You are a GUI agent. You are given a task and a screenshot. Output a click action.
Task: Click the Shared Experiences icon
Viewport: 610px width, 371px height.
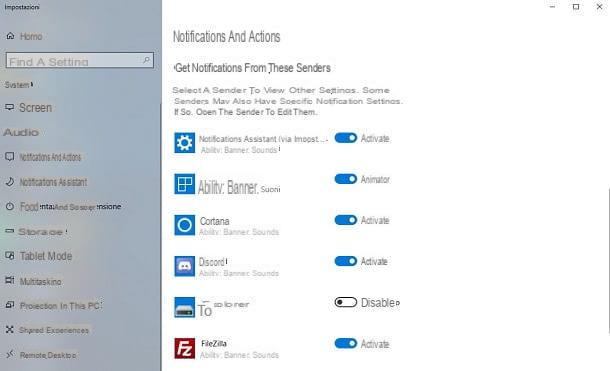pos(10,330)
